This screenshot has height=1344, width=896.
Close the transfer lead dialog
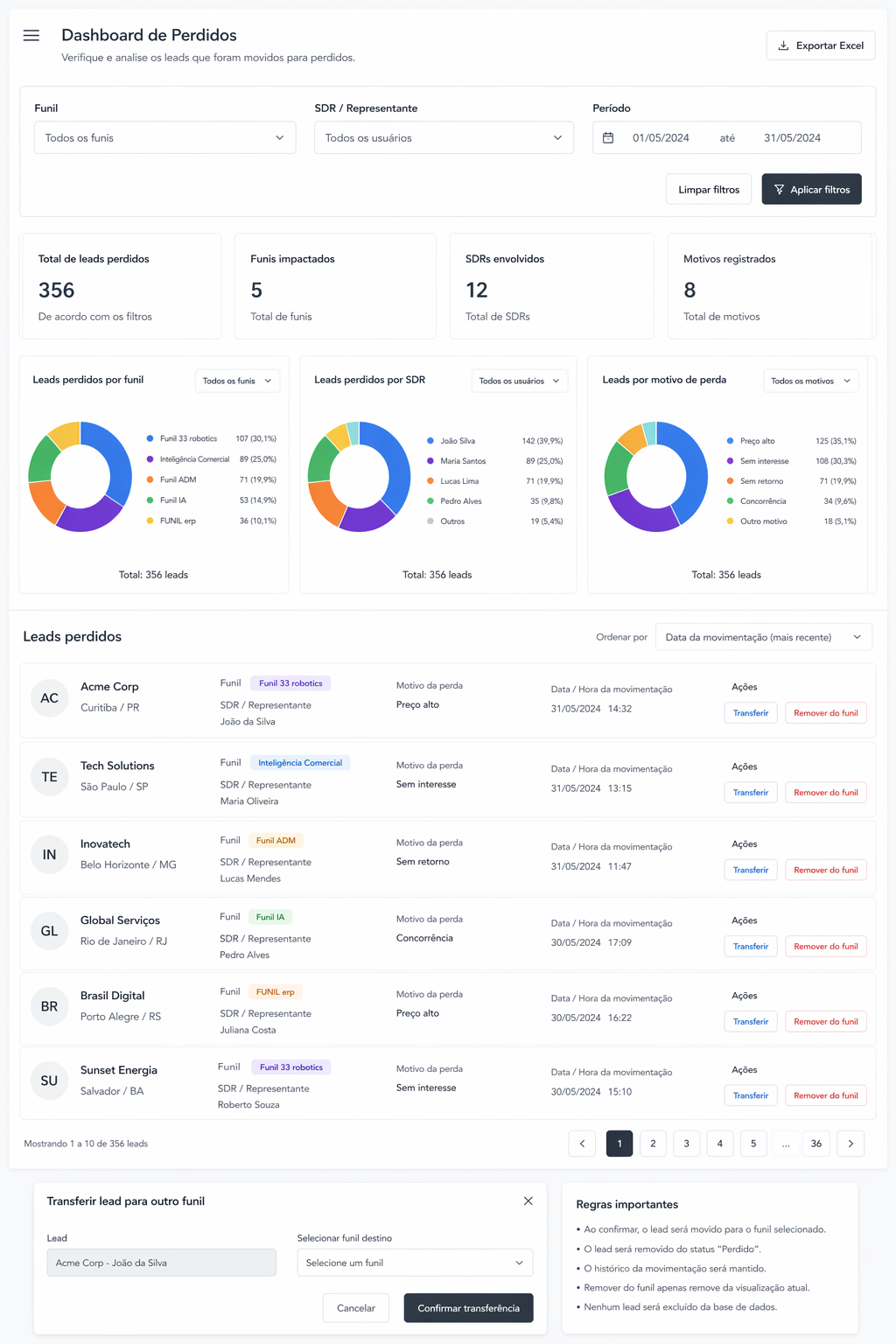coord(528,1201)
